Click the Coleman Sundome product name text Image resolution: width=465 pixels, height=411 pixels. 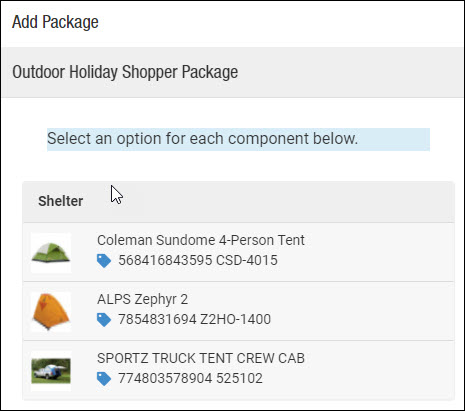[x=201, y=240]
